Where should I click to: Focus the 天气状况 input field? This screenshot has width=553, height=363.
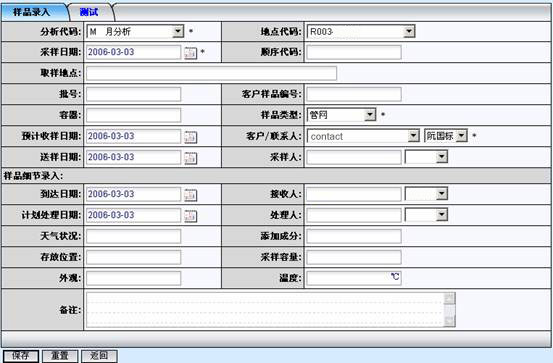click(133, 236)
